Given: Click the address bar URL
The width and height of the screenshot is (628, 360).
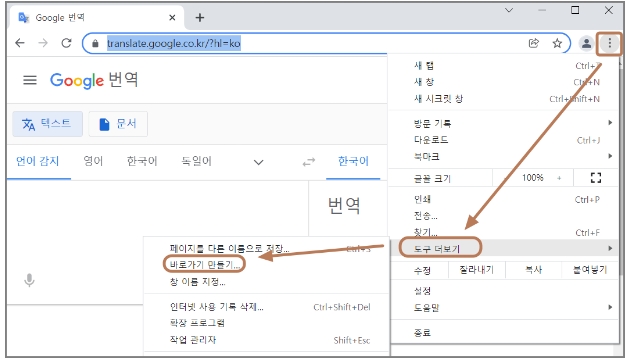Looking at the screenshot, I should click(173, 43).
